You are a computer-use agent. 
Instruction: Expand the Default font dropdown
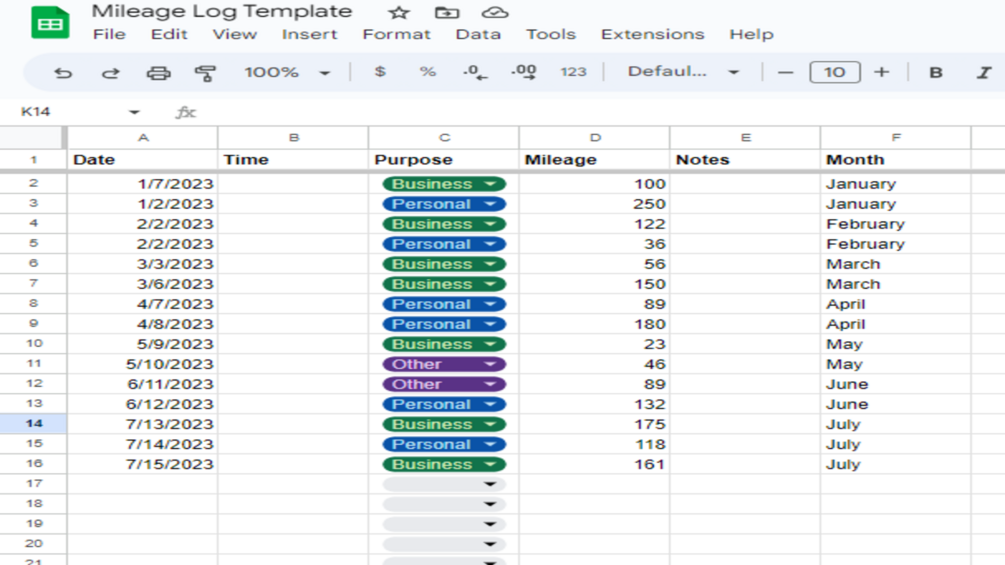point(683,72)
